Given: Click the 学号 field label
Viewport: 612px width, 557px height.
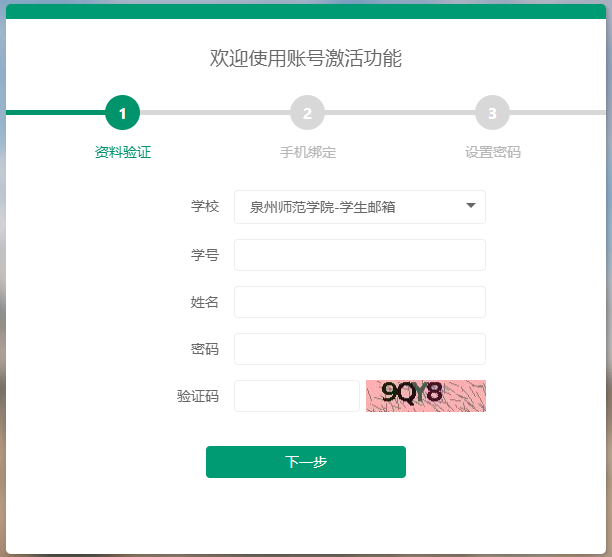Looking at the screenshot, I should point(204,255).
